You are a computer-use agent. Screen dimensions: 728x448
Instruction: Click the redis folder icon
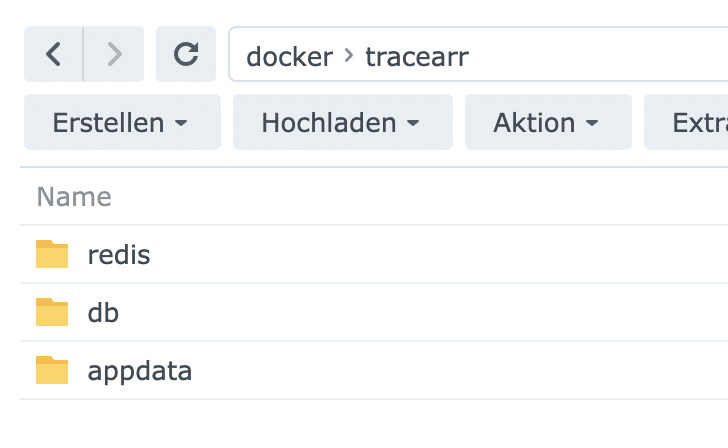click(52, 255)
